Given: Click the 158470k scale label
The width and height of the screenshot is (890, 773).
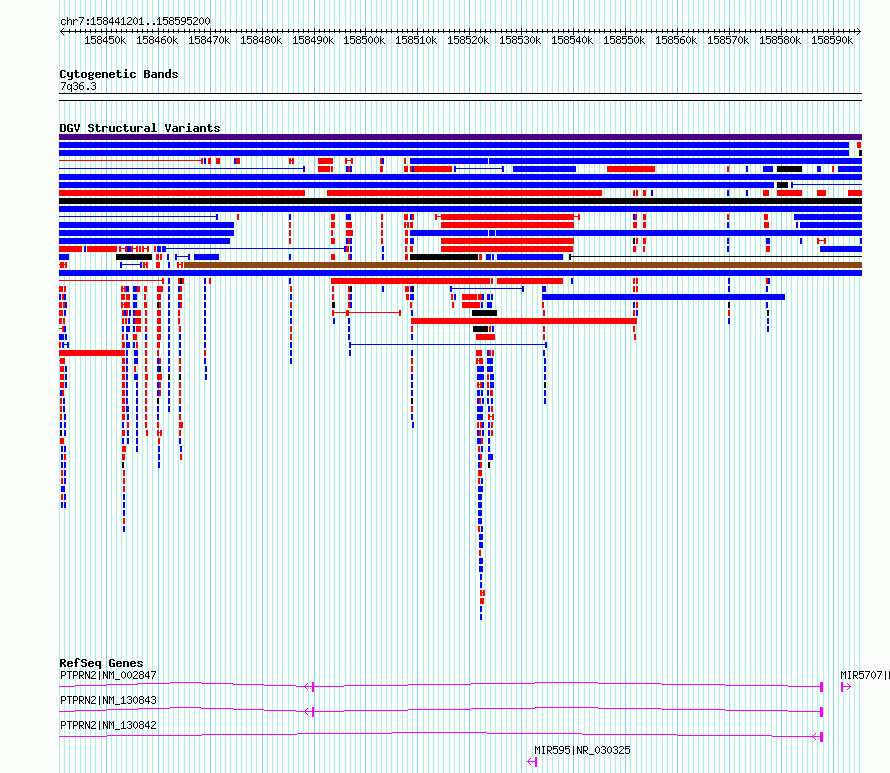Looking at the screenshot, I should point(209,40).
